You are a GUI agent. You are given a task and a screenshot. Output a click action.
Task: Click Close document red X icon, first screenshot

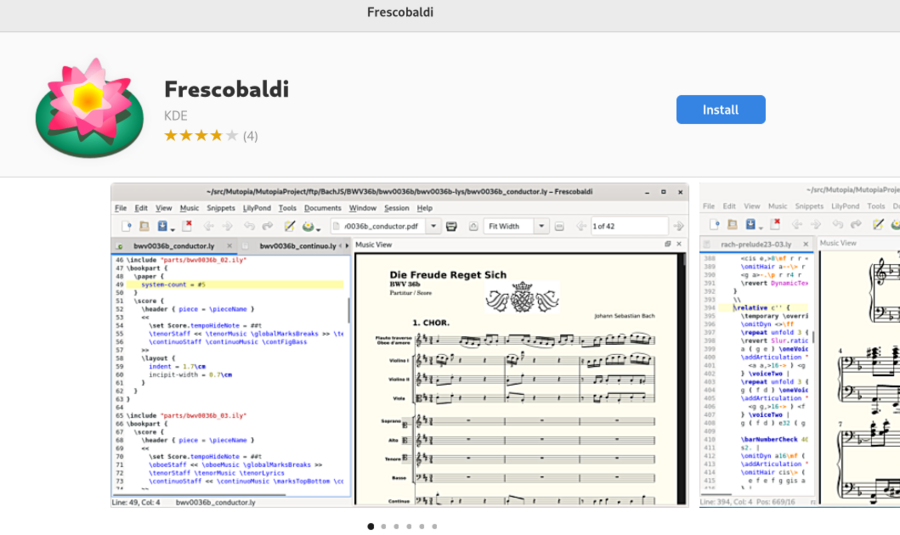coord(187,226)
